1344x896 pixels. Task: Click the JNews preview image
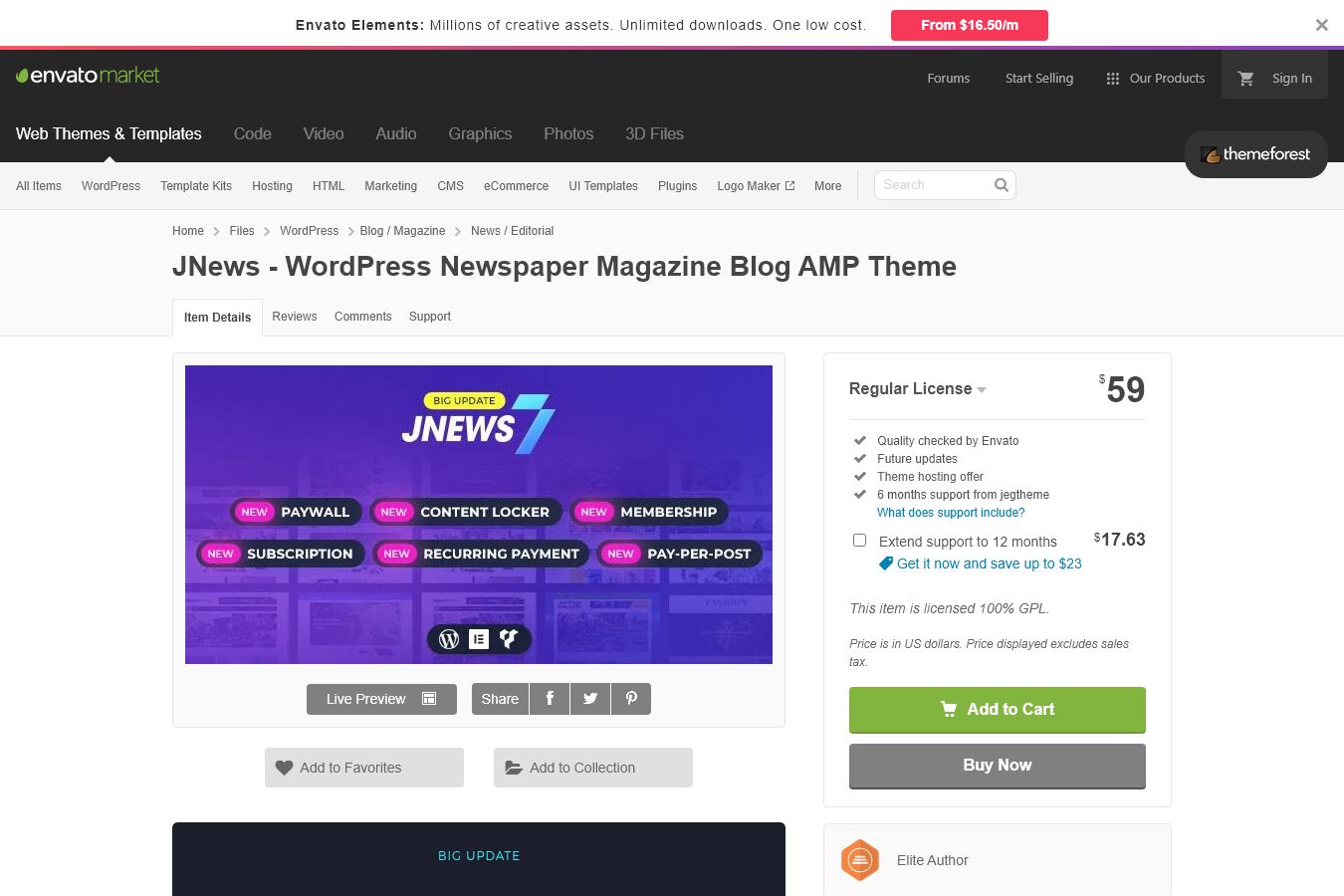(479, 515)
